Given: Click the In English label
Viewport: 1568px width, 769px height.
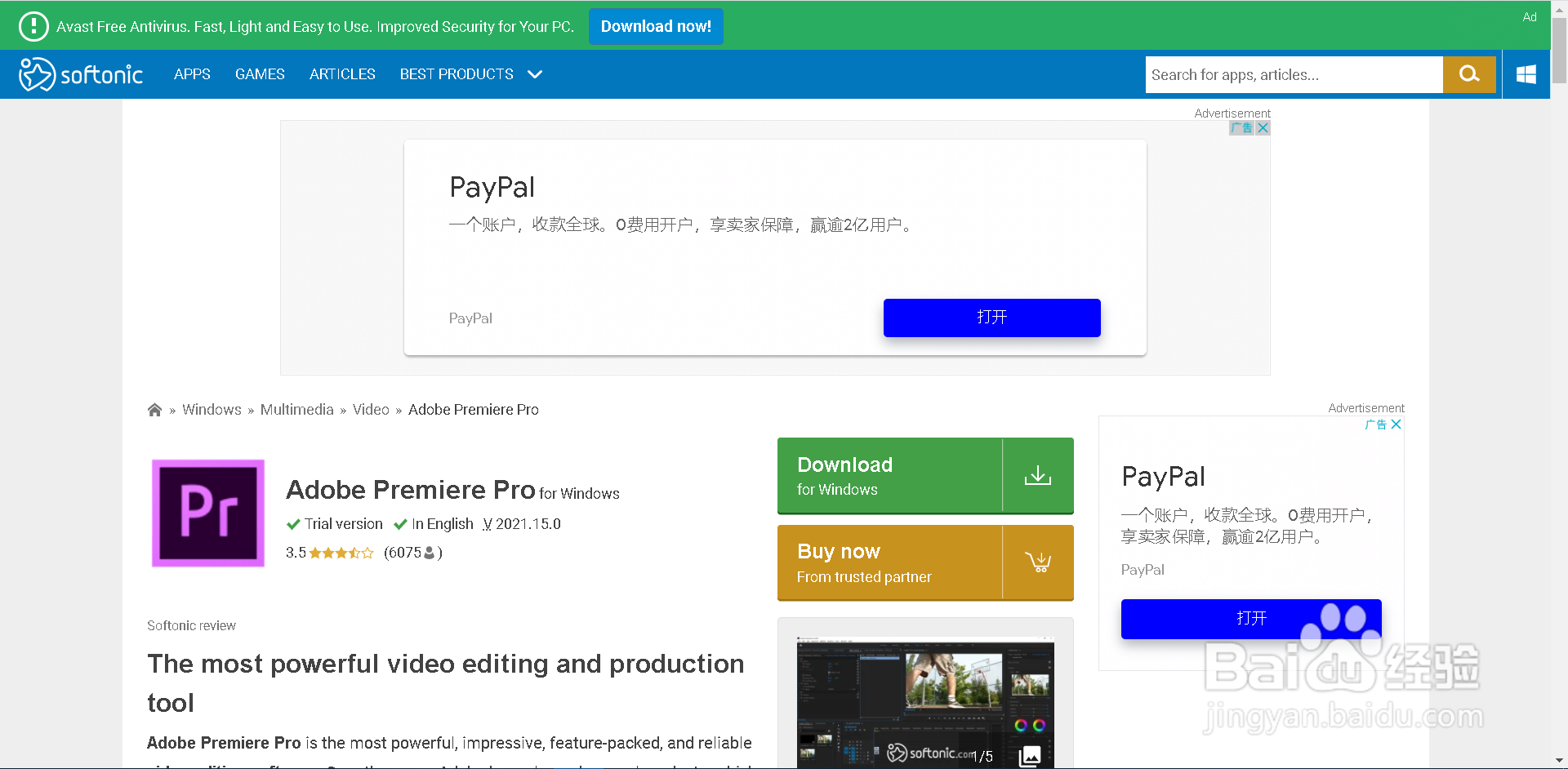Looking at the screenshot, I should pyautogui.click(x=442, y=524).
